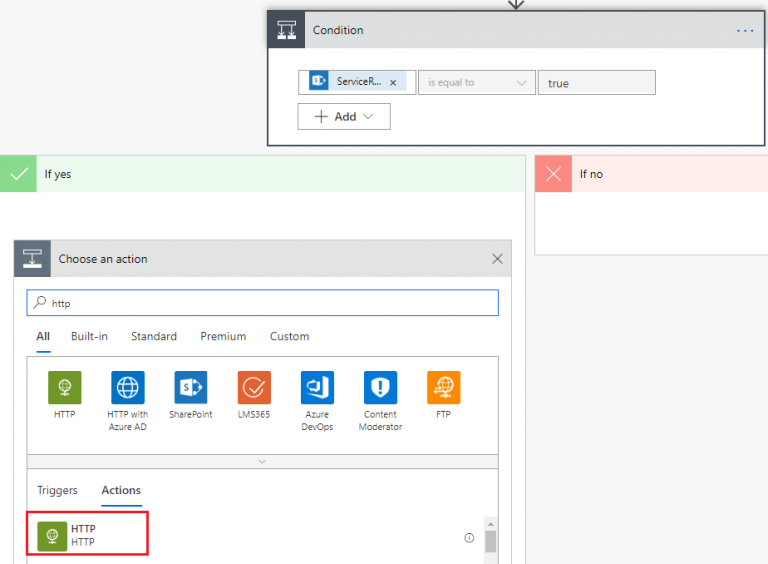Expand the connector list chevron
The height and width of the screenshot is (564, 768).
[x=262, y=461]
